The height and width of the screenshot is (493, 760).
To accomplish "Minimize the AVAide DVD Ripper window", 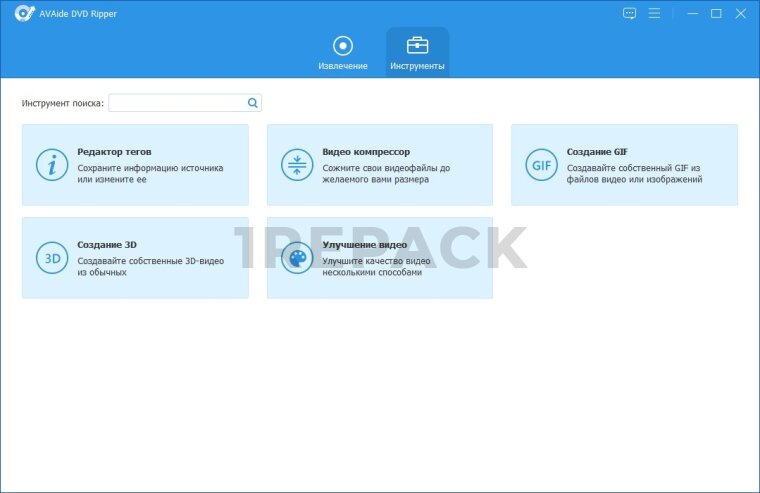I will 691,13.
